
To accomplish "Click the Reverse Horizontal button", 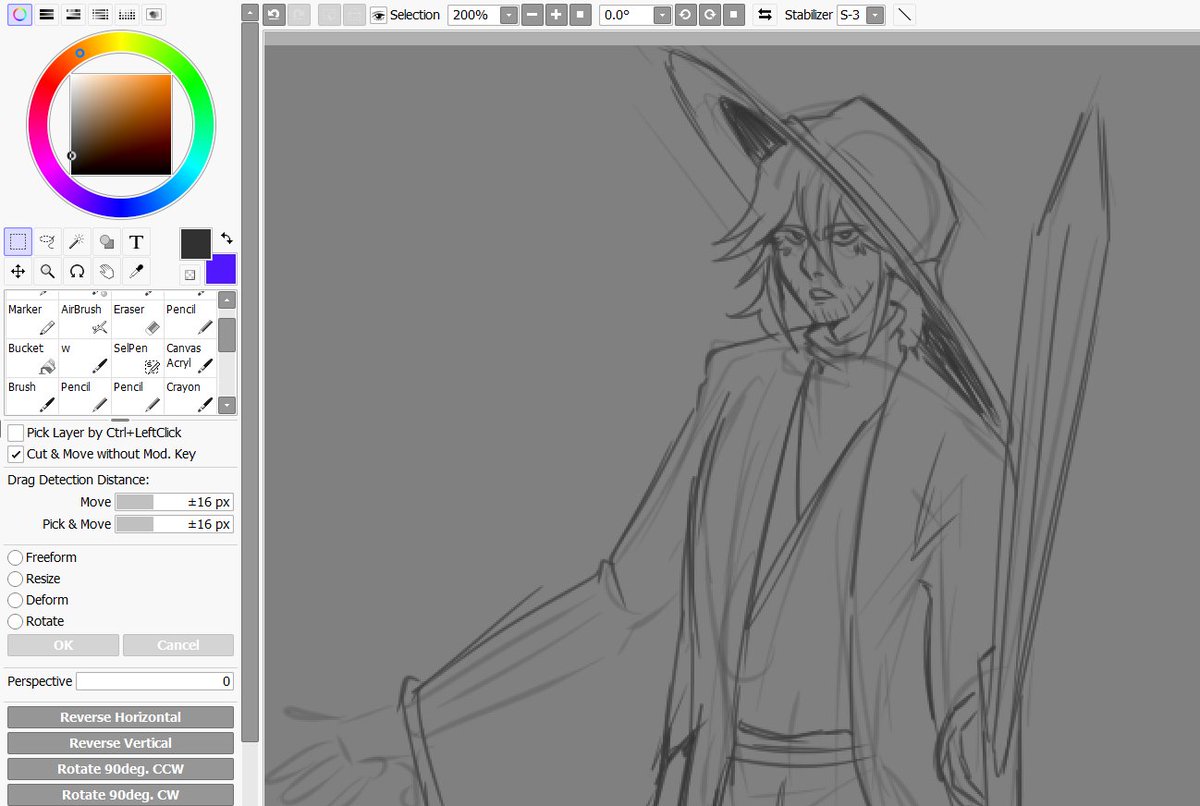I will coord(120,717).
